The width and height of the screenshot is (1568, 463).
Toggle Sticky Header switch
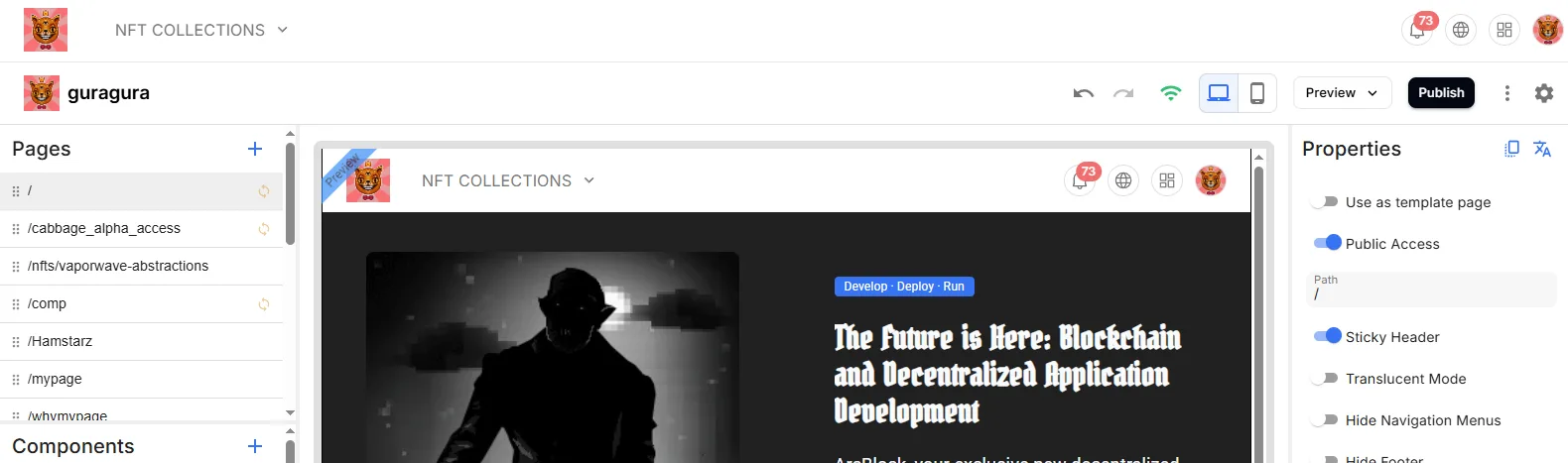coord(1327,336)
